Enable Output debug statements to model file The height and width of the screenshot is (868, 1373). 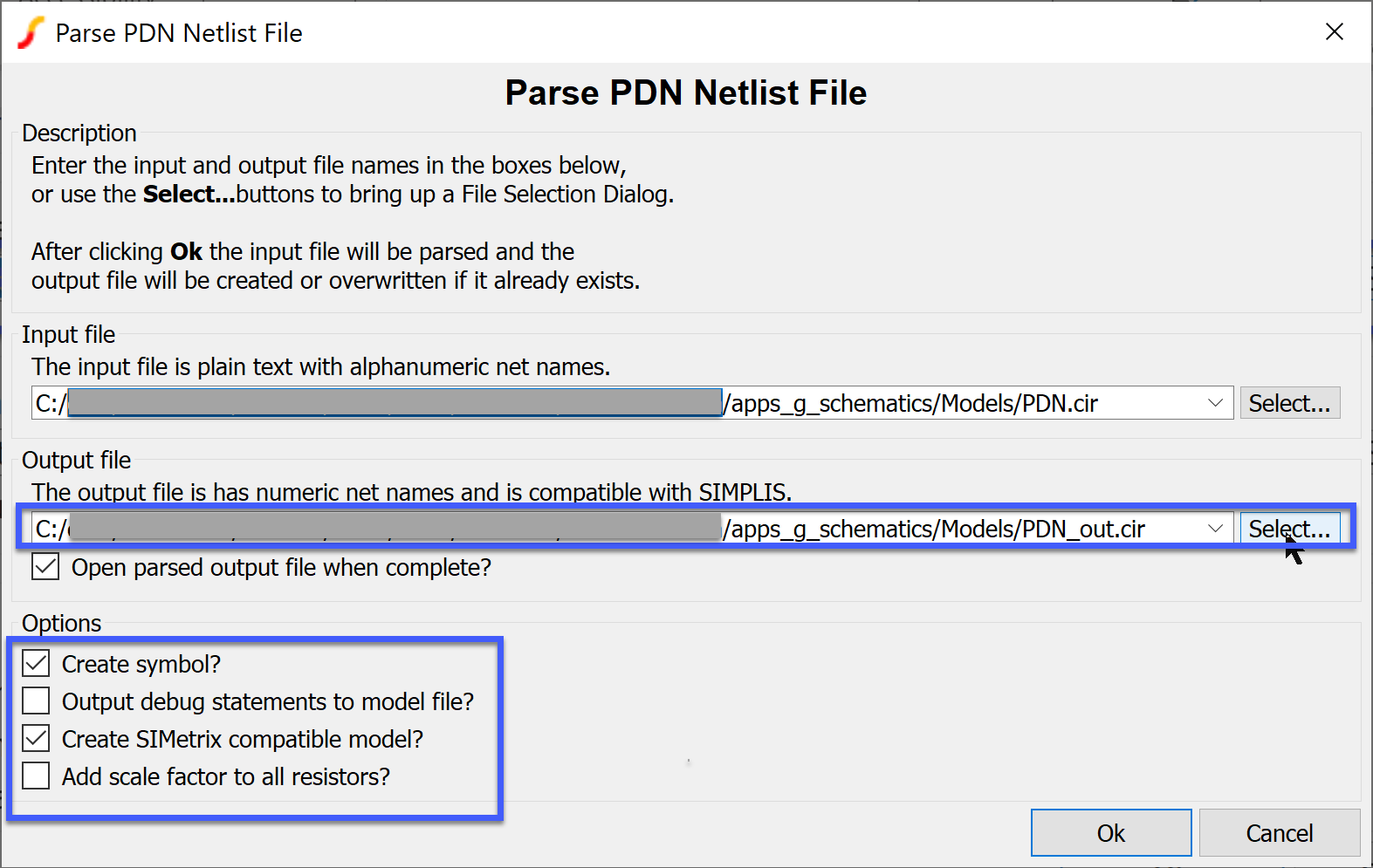point(37,701)
